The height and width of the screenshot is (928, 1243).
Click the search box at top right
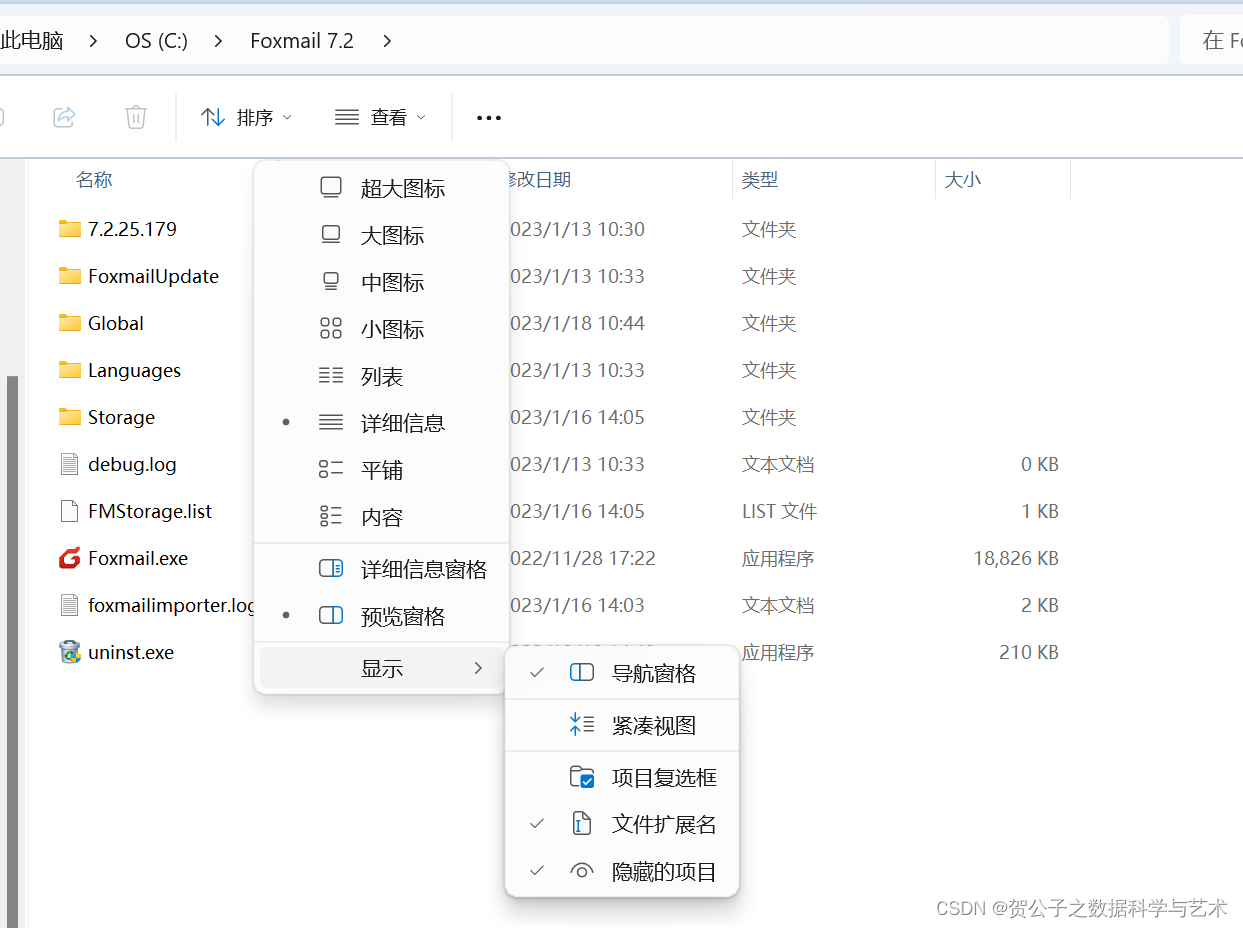[1212, 41]
